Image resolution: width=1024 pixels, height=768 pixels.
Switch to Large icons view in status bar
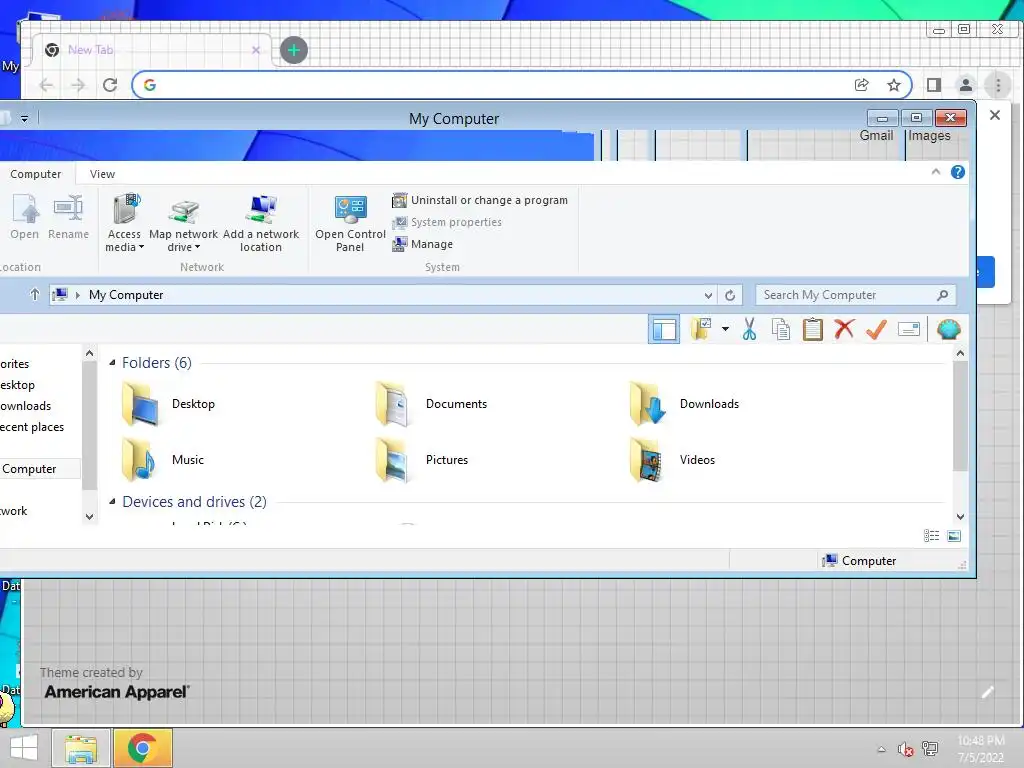(954, 536)
